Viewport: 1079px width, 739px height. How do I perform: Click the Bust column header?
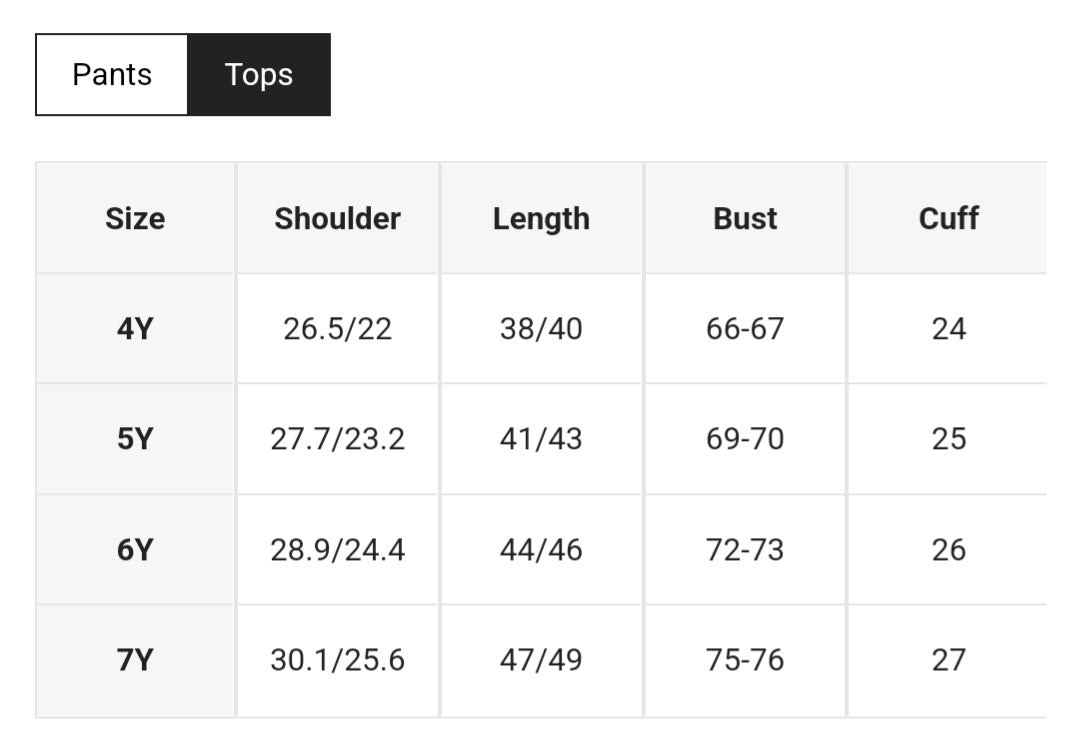[x=745, y=219]
